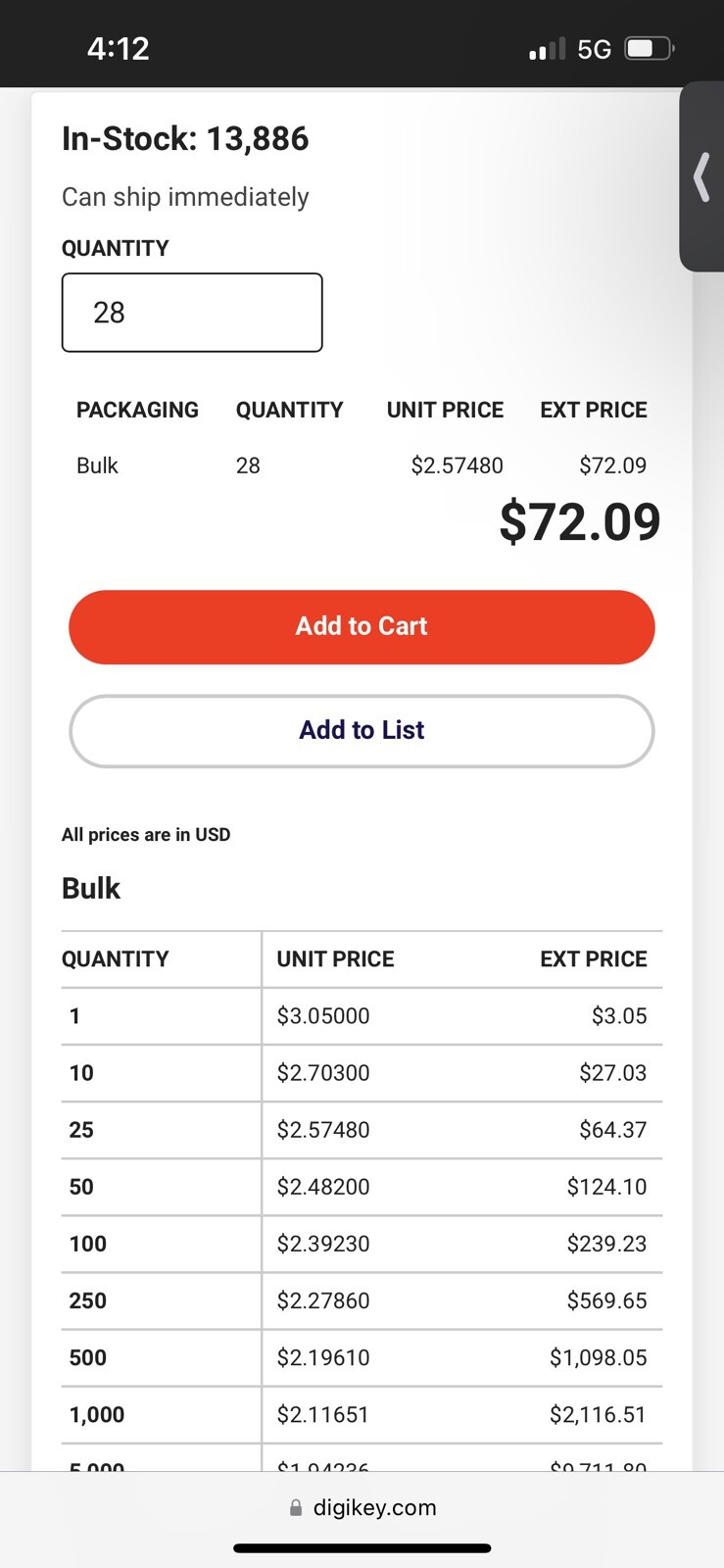This screenshot has width=724, height=1568.
Task: Select the quantity 1 price row
Action: click(x=362, y=1016)
